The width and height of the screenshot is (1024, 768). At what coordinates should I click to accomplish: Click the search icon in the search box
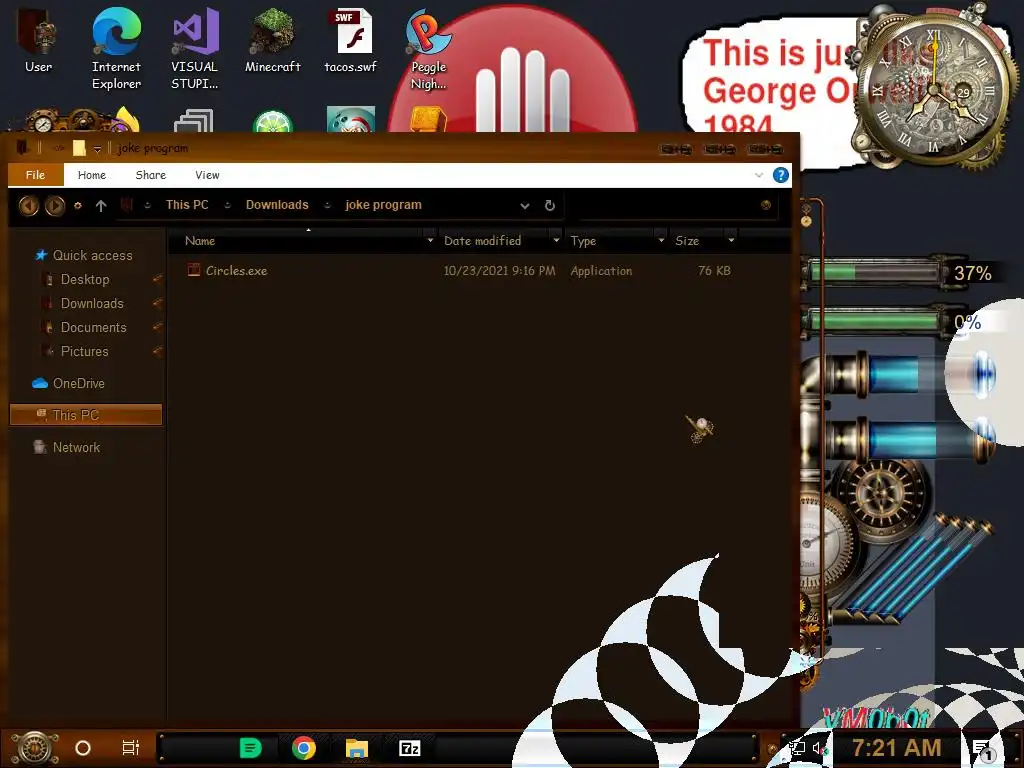pos(766,205)
